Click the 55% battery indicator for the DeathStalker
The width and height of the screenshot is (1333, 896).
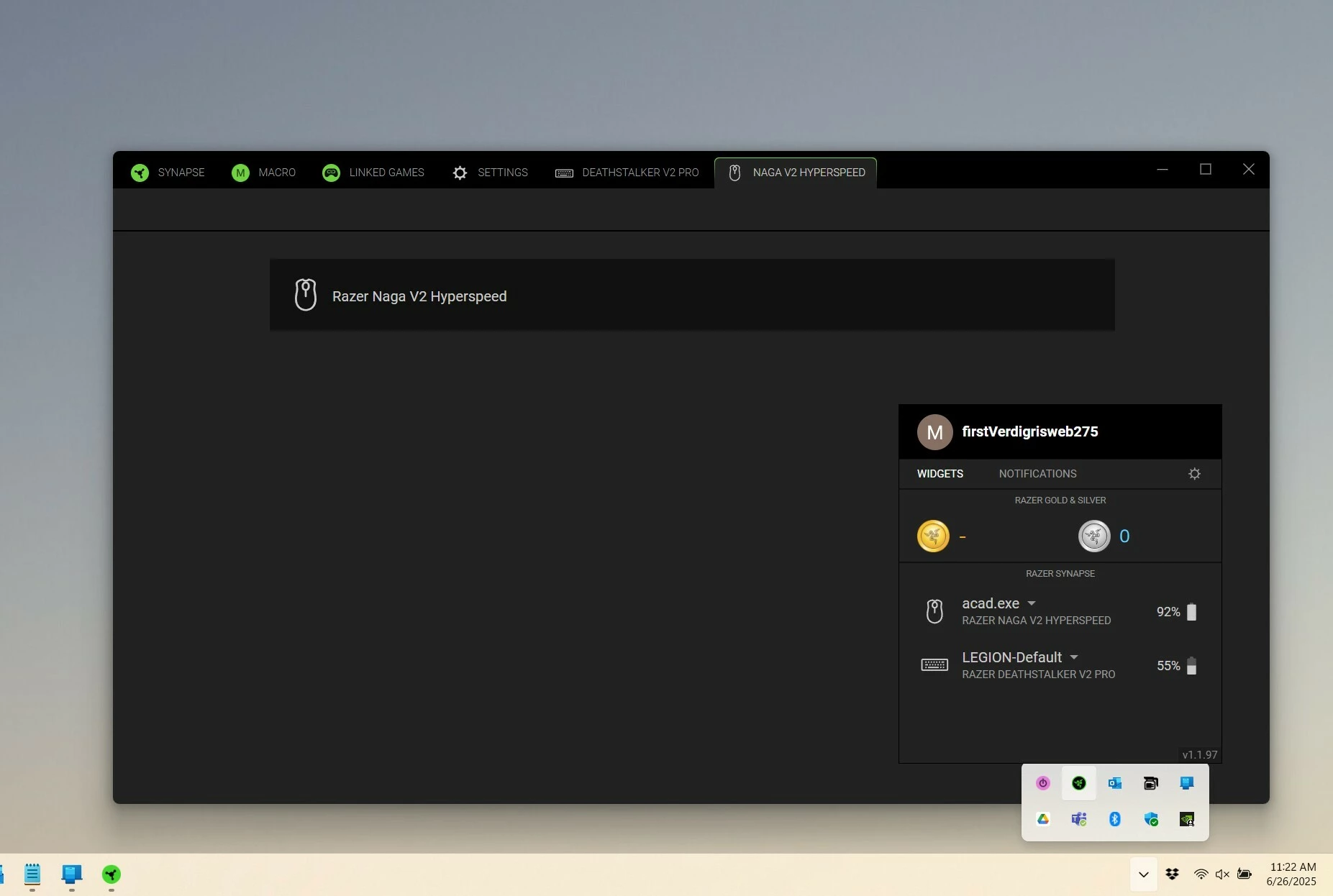[x=1176, y=666]
